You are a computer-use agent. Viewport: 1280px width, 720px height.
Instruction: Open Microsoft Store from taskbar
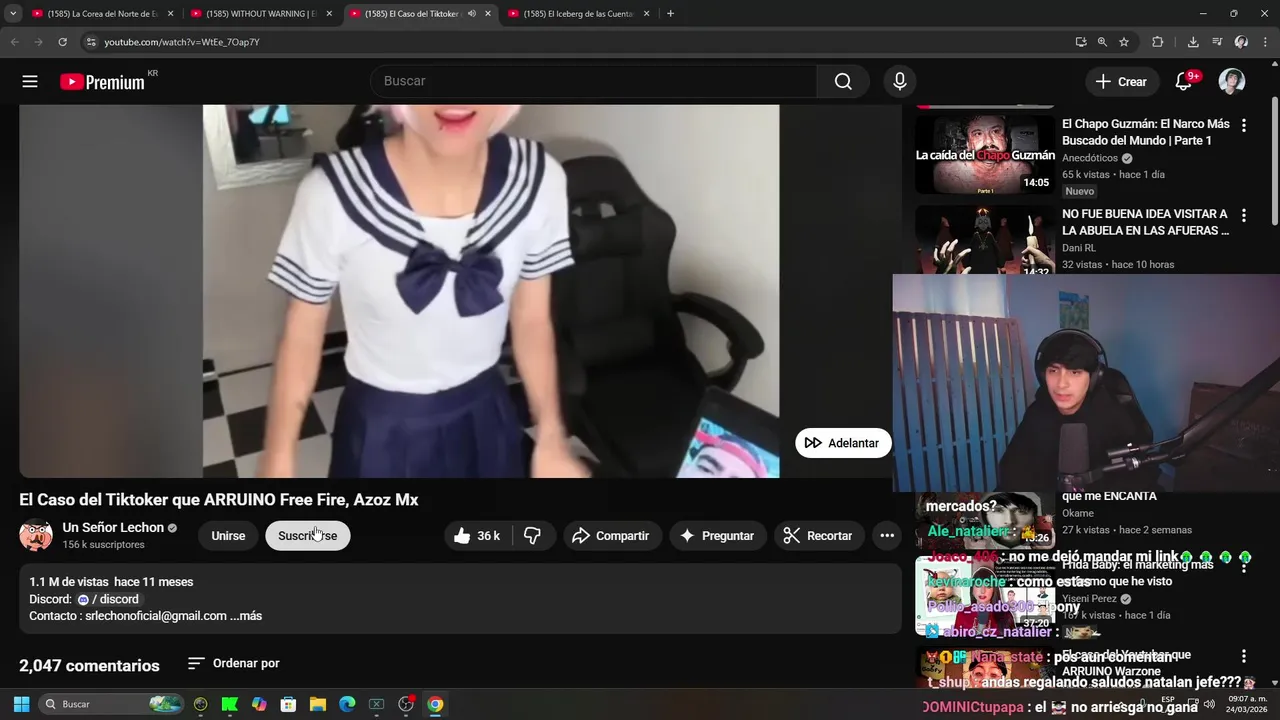point(288,704)
